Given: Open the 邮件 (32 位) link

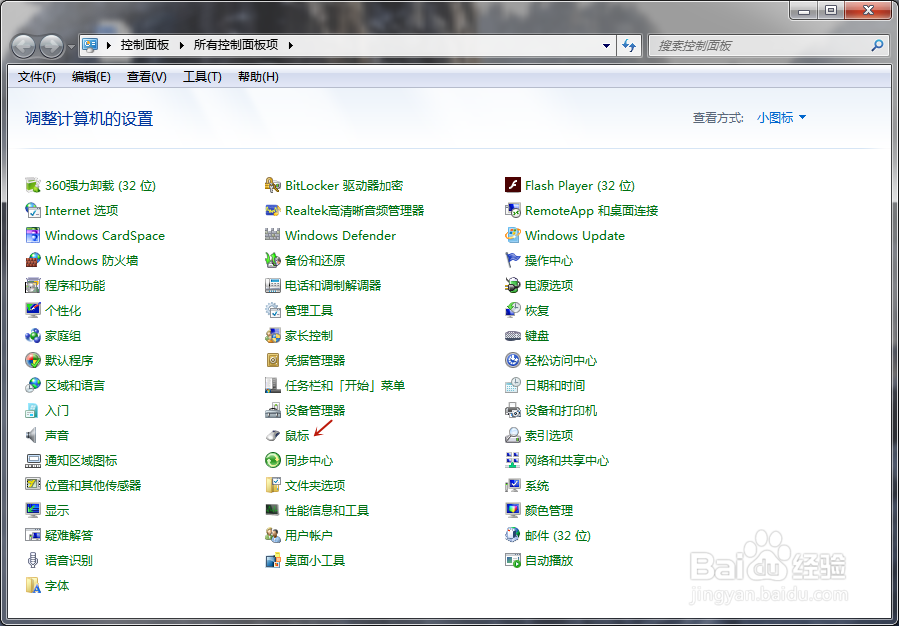Looking at the screenshot, I should pyautogui.click(x=558, y=535).
